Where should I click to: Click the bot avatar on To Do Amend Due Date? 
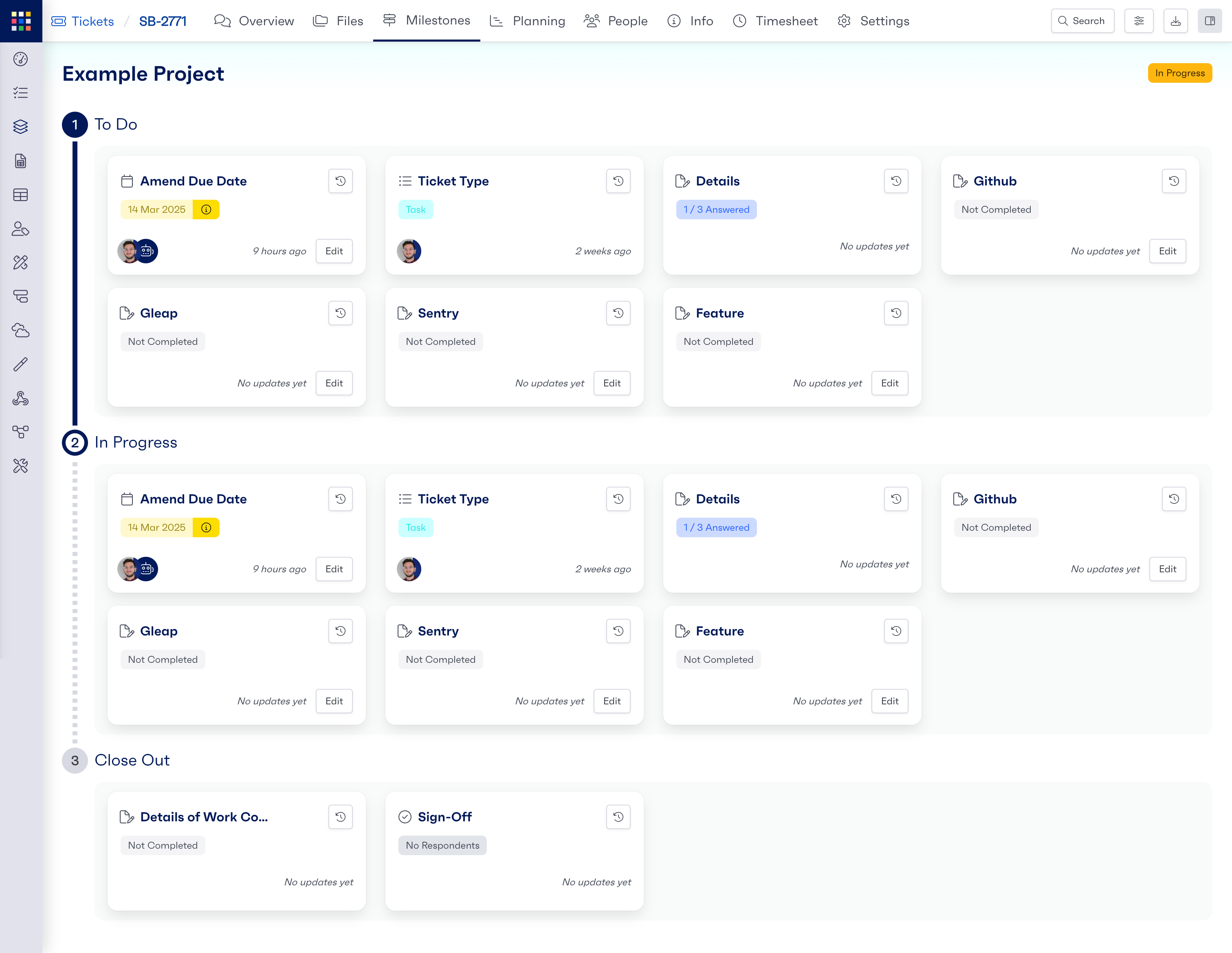(x=147, y=251)
